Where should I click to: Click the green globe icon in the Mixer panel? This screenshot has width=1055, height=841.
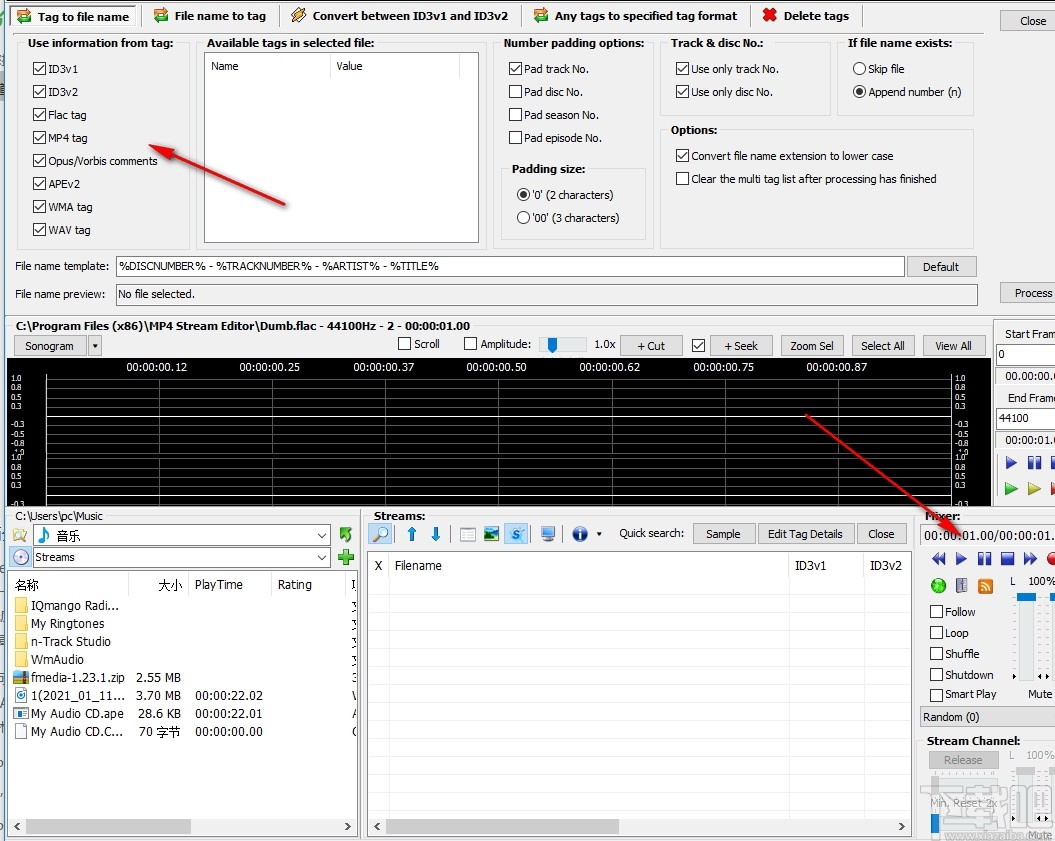pos(938,585)
